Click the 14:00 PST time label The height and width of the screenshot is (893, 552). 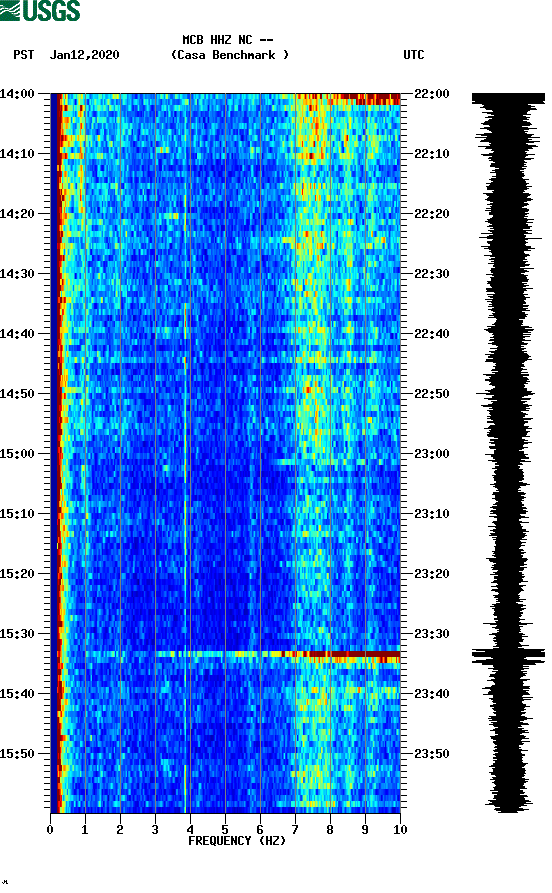[17, 93]
